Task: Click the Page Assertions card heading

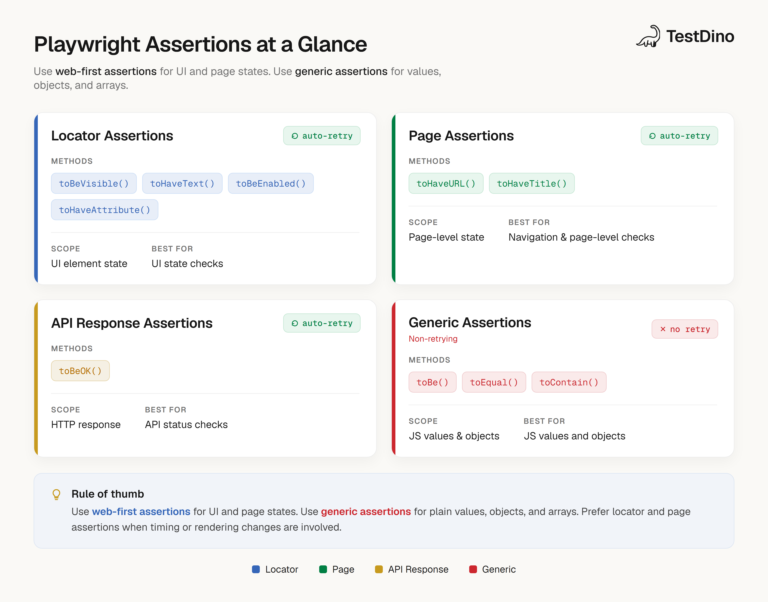Action: coord(461,136)
